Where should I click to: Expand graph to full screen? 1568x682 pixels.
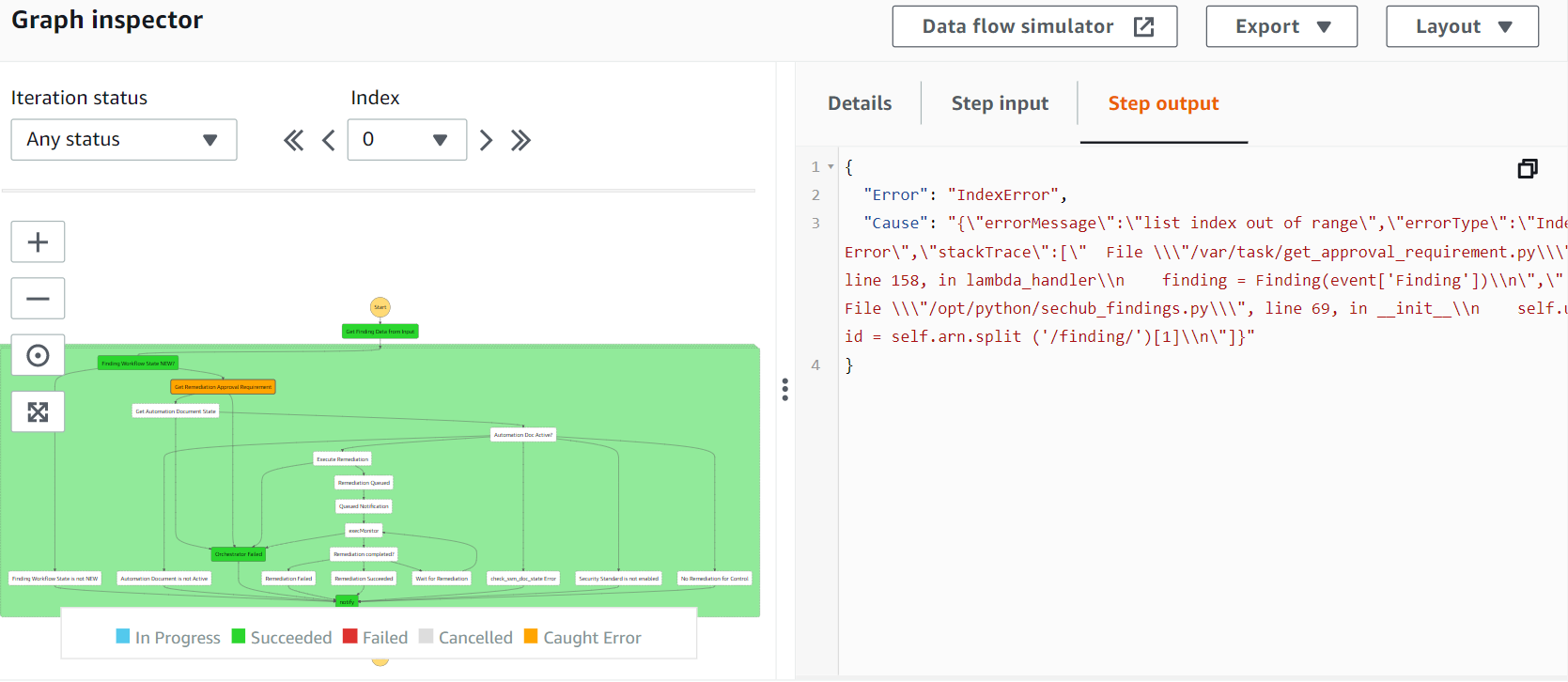point(38,411)
